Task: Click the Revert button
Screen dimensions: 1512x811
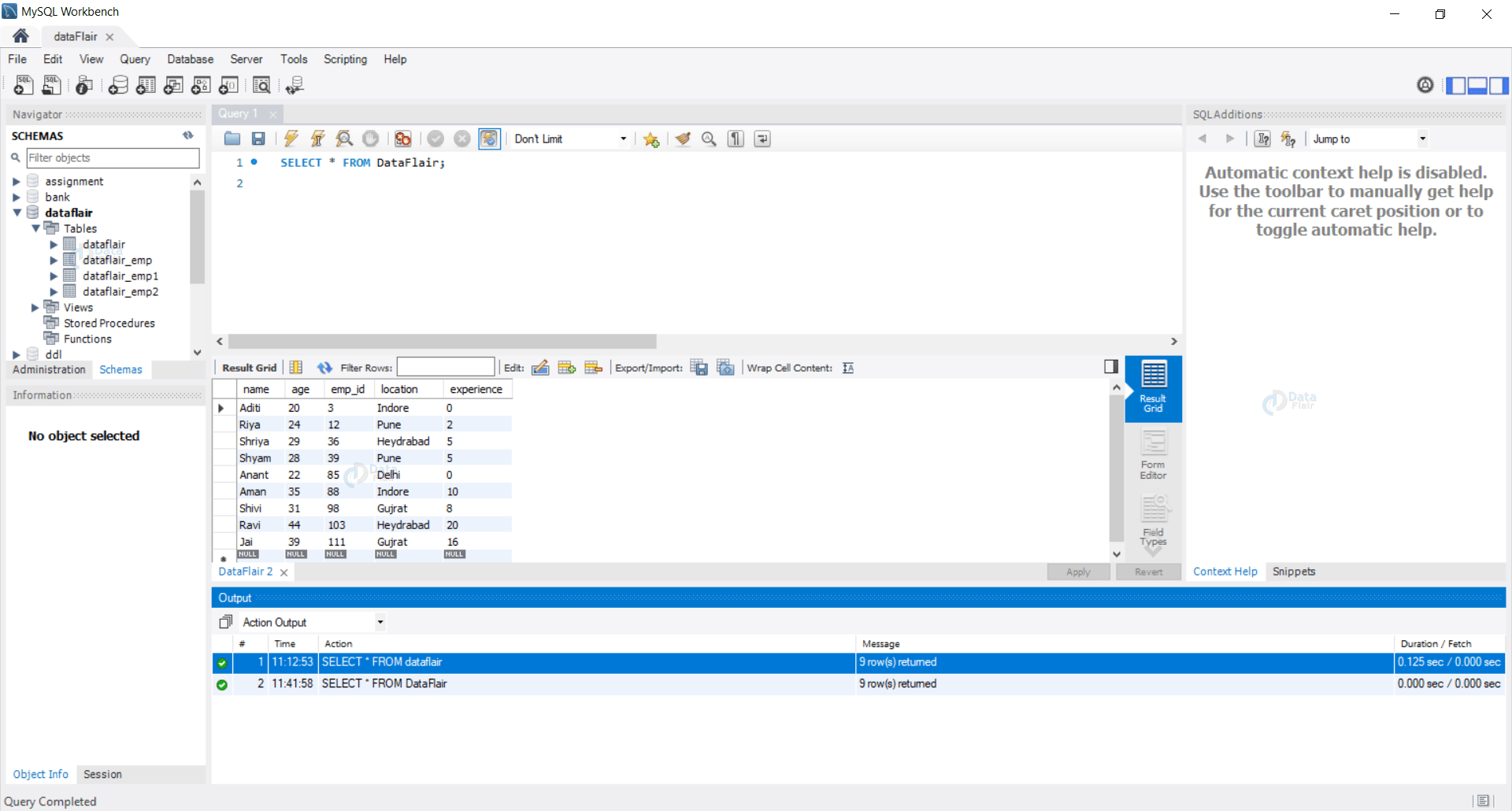Action: tap(1148, 572)
